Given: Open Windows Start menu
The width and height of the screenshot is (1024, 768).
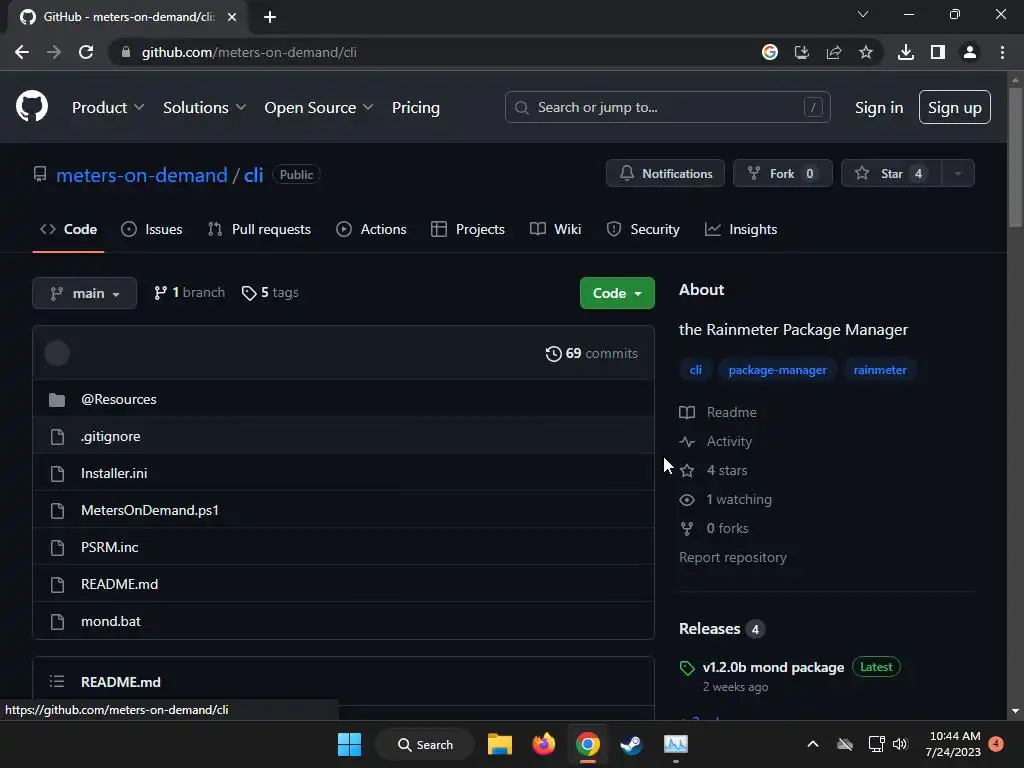Looking at the screenshot, I should pyautogui.click(x=349, y=744).
